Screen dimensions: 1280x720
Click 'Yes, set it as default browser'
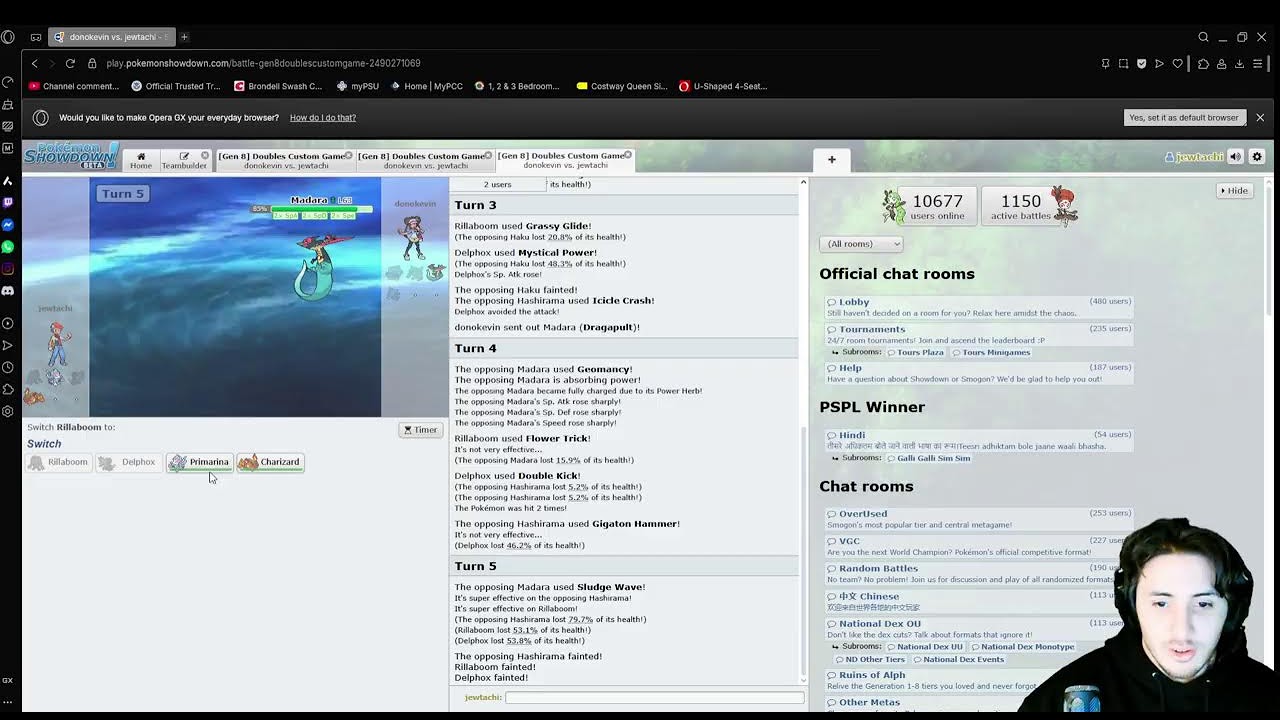coord(1184,118)
